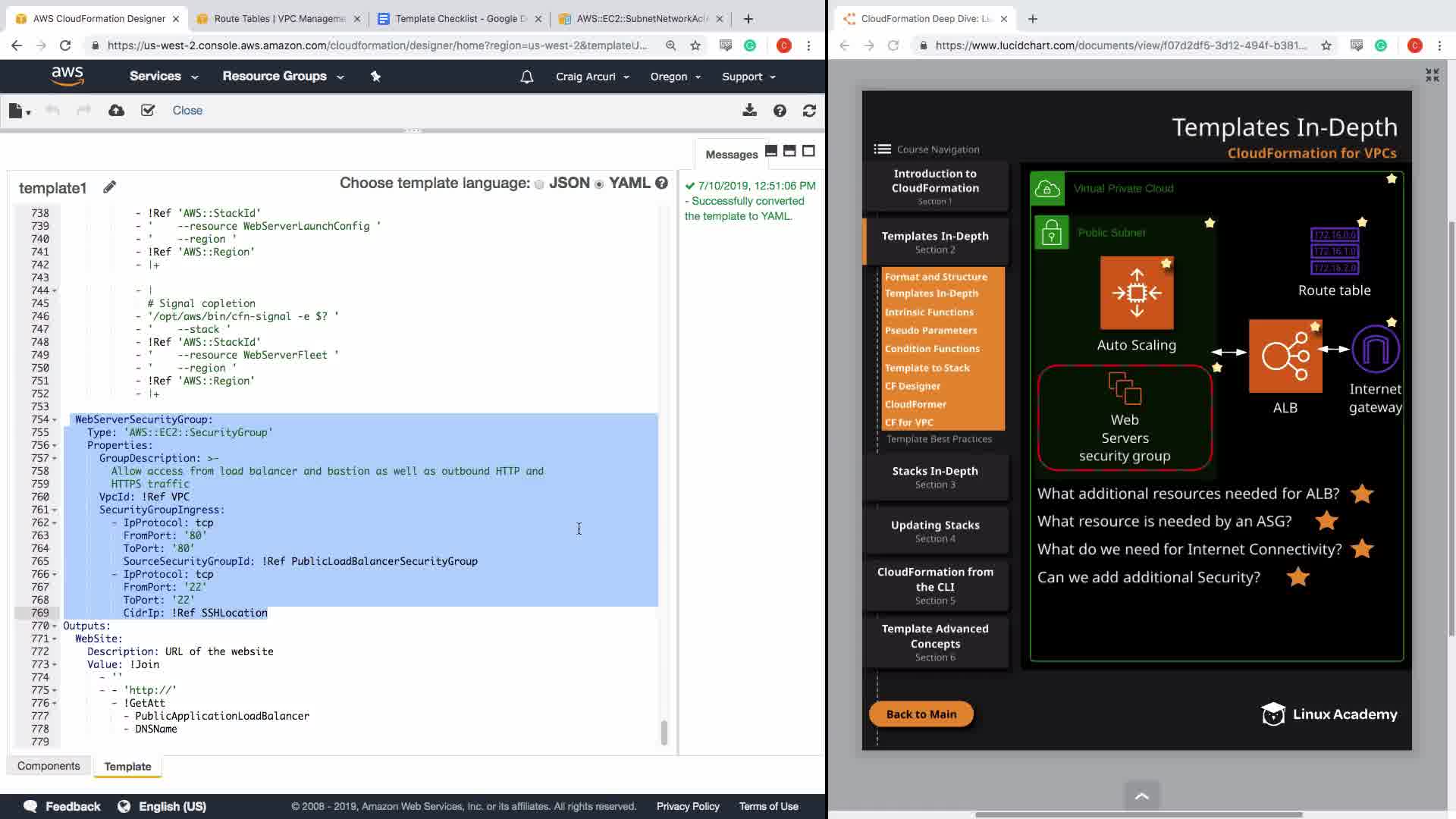Click the download template icon
The height and width of the screenshot is (819, 1456).
click(x=749, y=111)
